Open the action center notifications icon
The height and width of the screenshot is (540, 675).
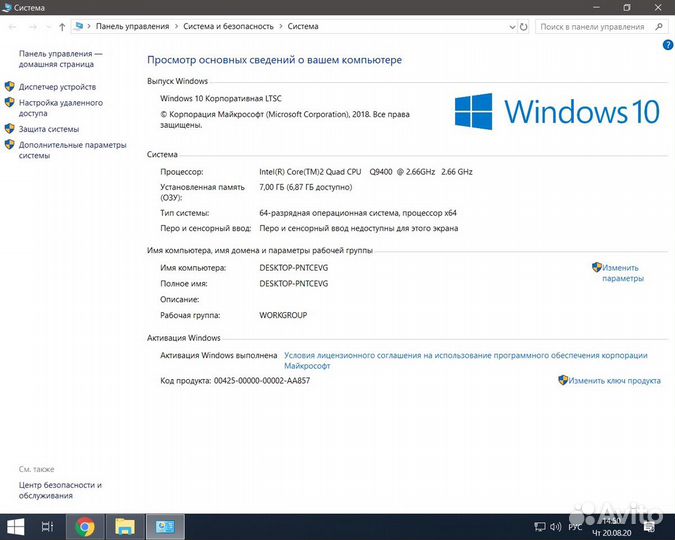[650, 527]
